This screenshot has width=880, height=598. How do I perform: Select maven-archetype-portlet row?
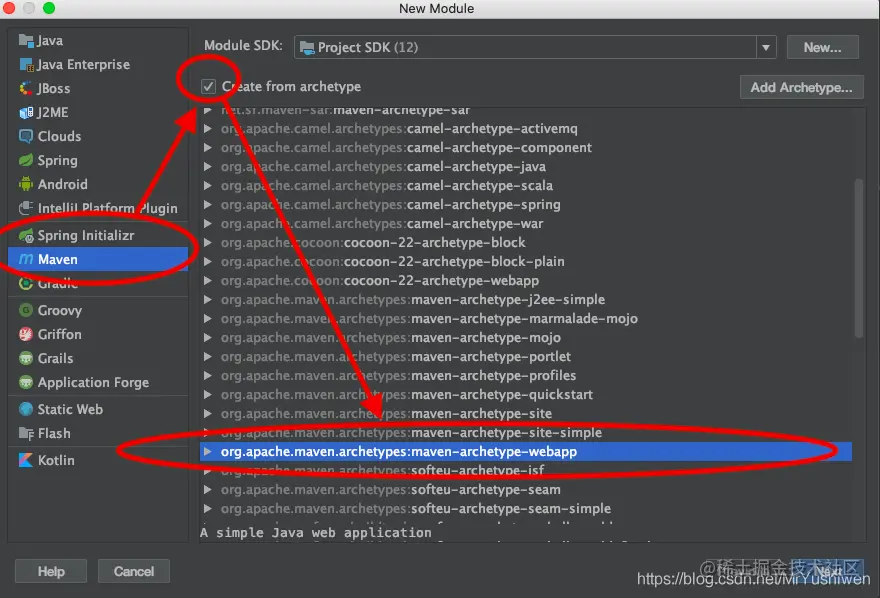tap(526, 357)
